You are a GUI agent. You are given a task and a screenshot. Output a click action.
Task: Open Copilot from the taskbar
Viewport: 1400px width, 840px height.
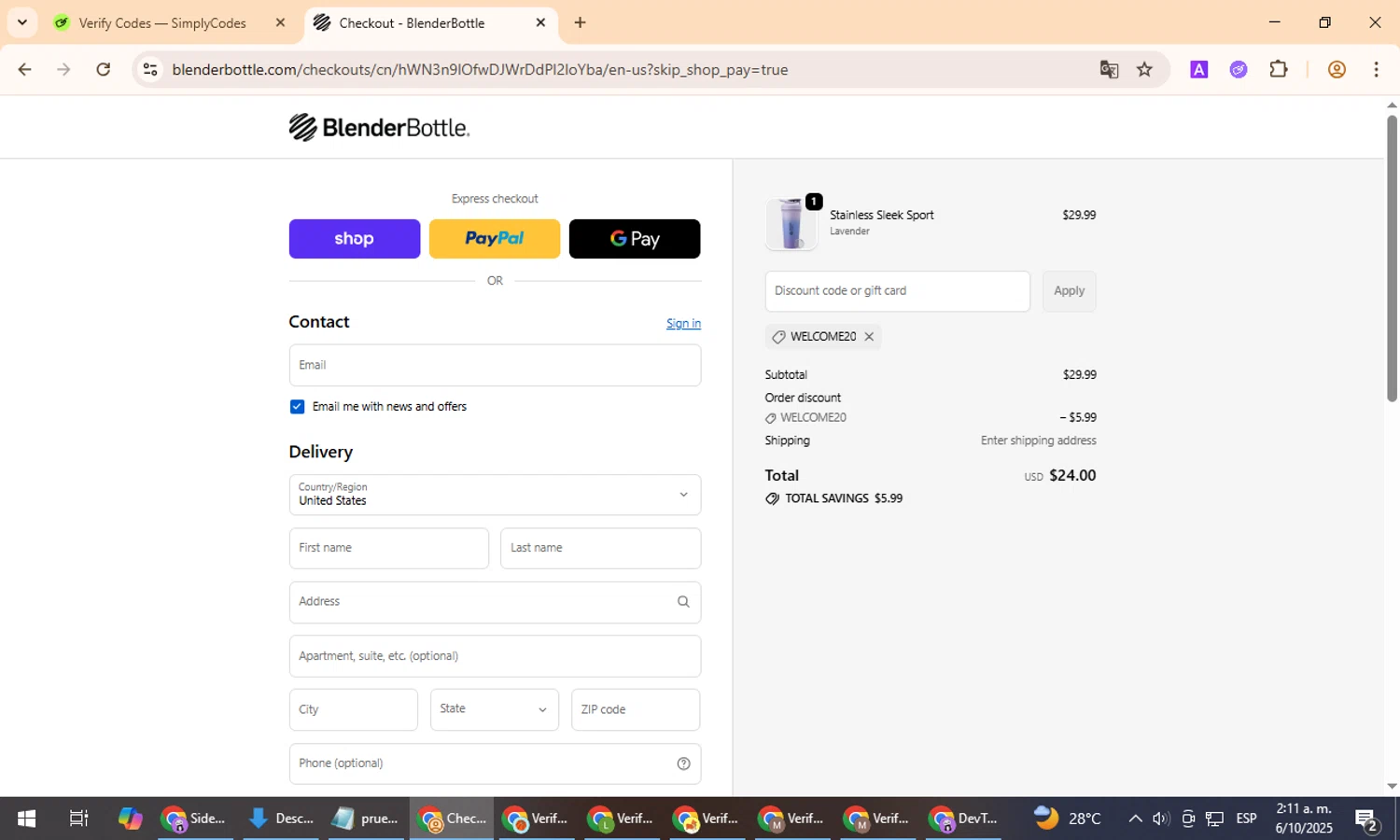point(131,819)
